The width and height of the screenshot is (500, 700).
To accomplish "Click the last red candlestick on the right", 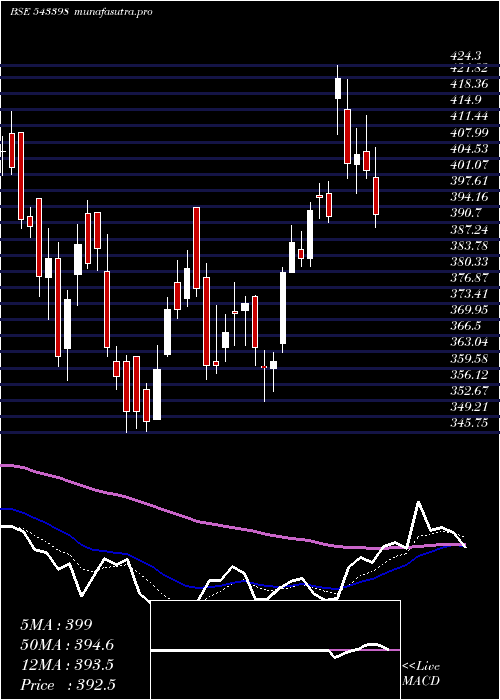I will pos(376,196).
